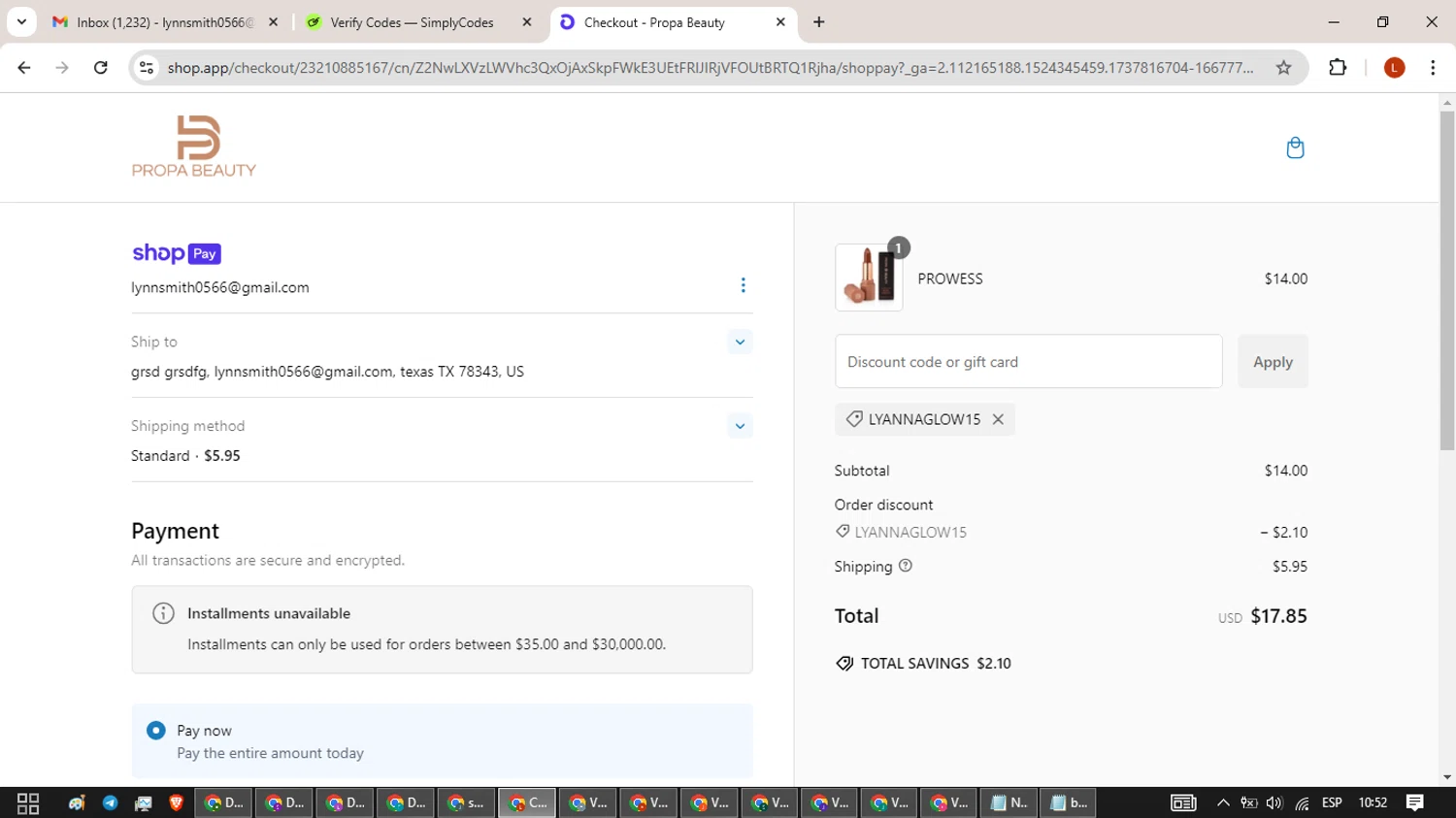1456x818 pixels.
Task: Reload the checkout page
Action: pyautogui.click(x=101, y=67)
